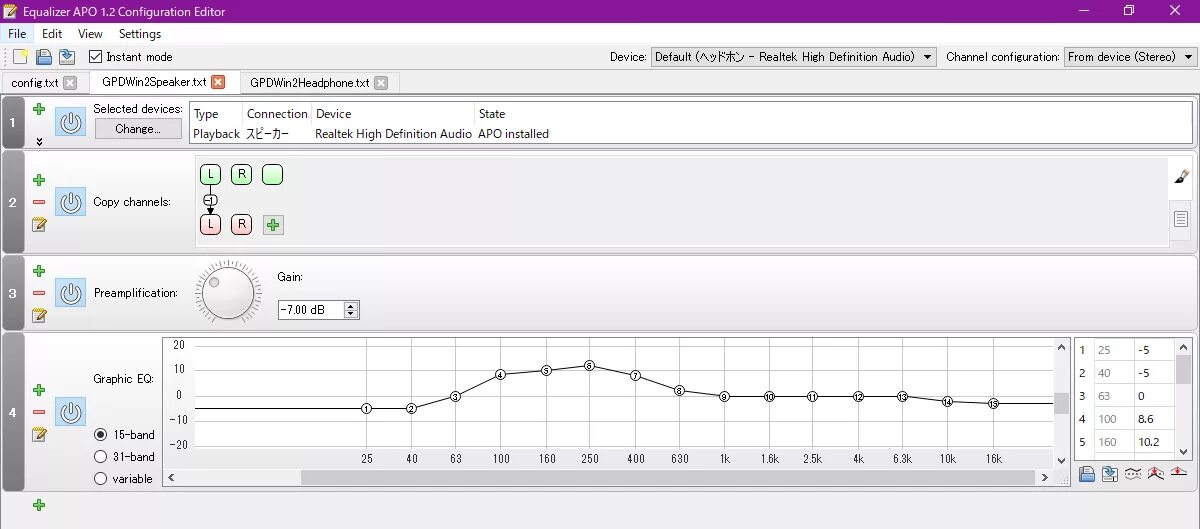The width and height of the screenshot is (1200, 529).
Task: Select the green L input channel node
Action: point(210,175)
